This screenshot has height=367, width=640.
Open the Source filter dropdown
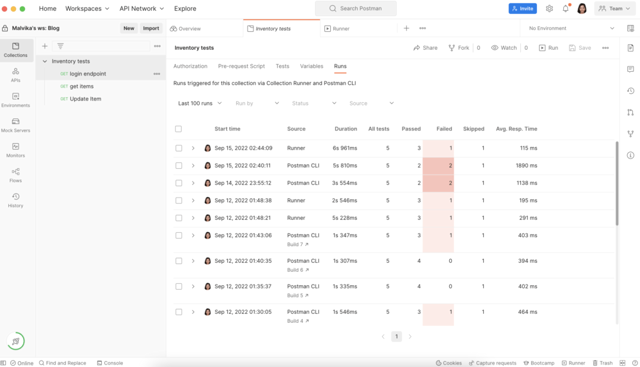[x=371, y=103]
